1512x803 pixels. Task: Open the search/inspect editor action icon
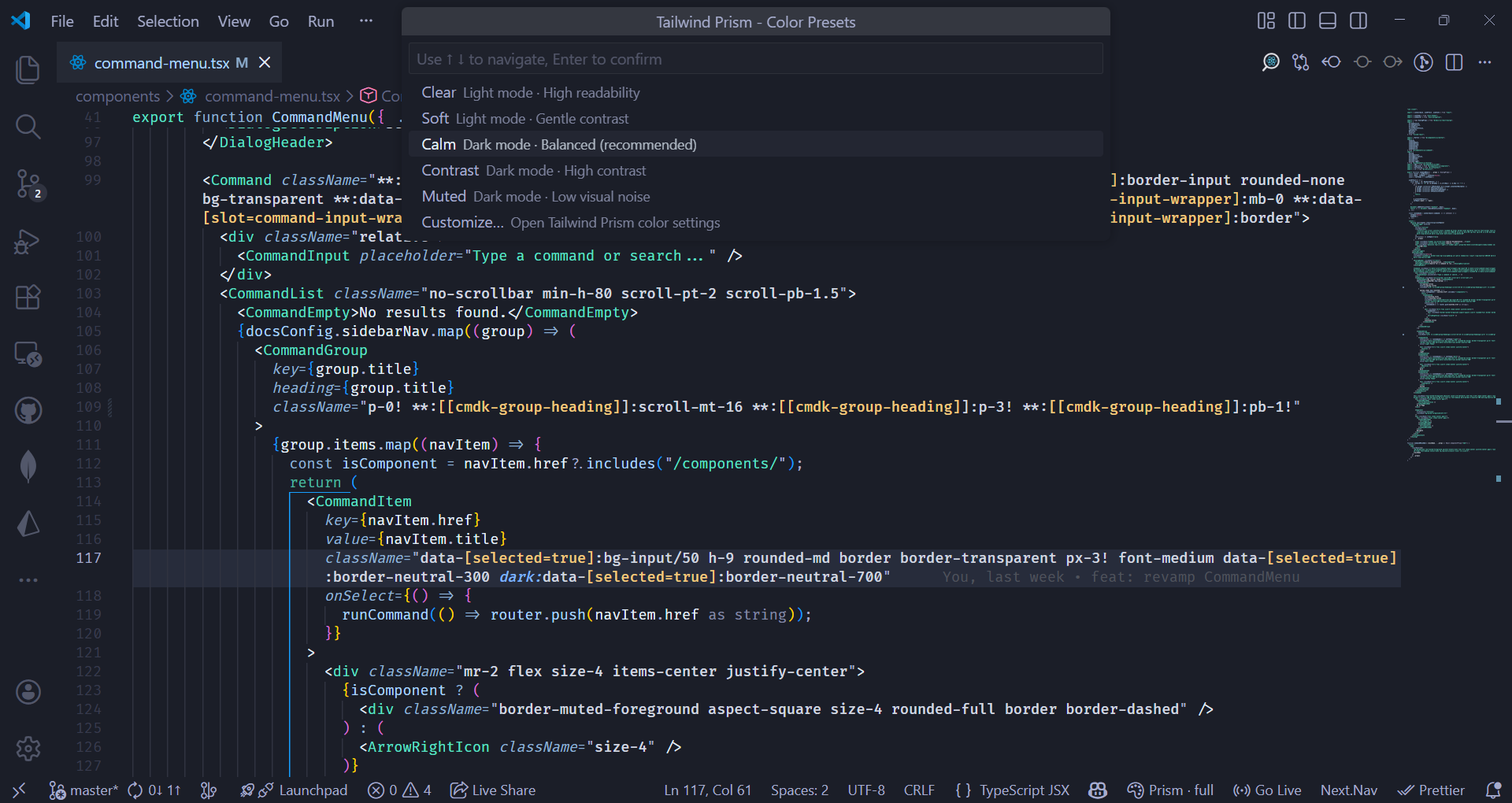[1270, 62]
